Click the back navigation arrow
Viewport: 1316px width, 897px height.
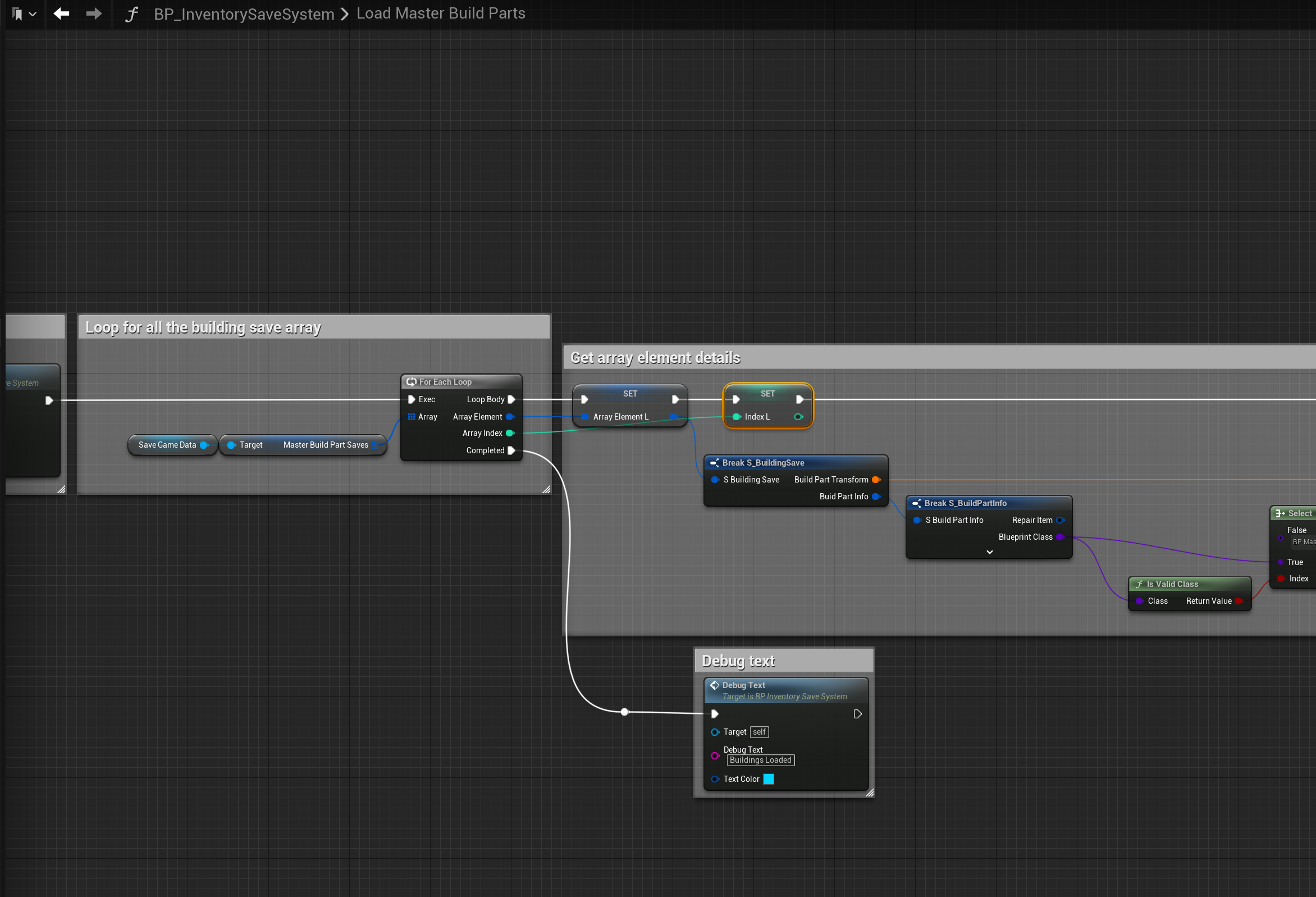[x=61, y=13]
